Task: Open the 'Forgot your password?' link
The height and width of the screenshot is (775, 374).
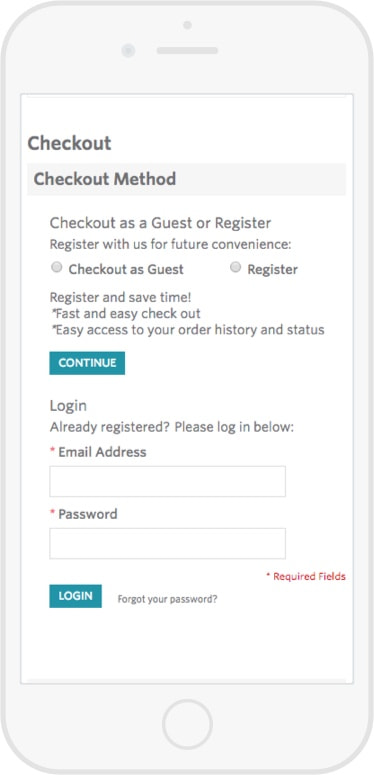Action: pyautogui.click(x=167, y=599)
